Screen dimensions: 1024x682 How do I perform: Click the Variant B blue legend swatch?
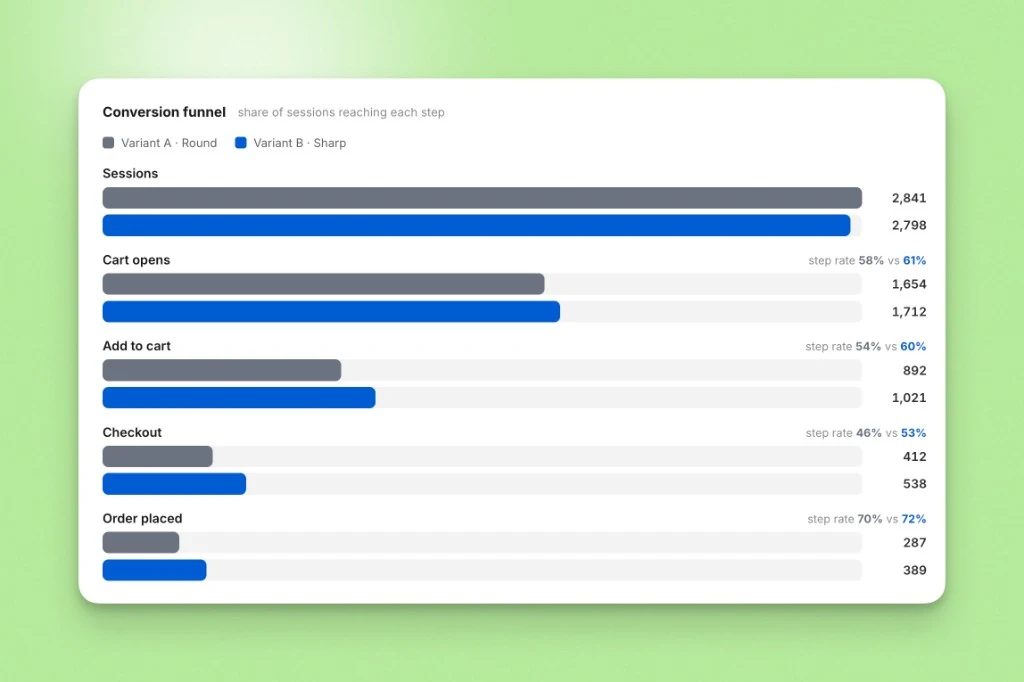click(x=241, y=142)
